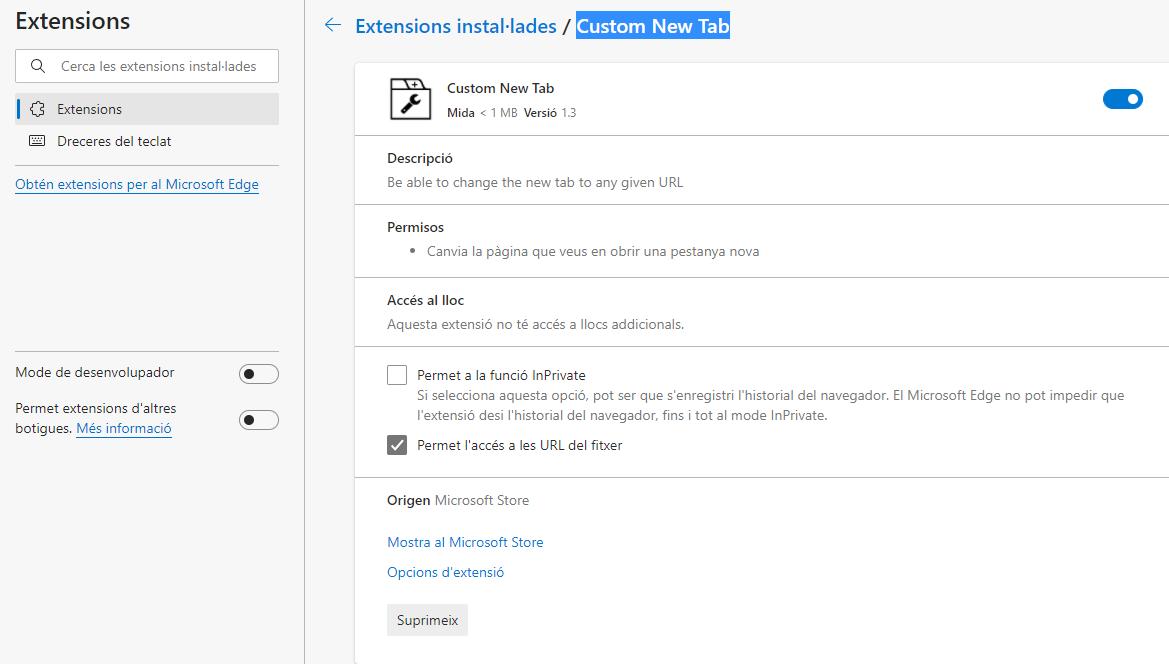Click the Mida < 1 MB text
Screen dimensions: 1169x664
coord(482,113)
